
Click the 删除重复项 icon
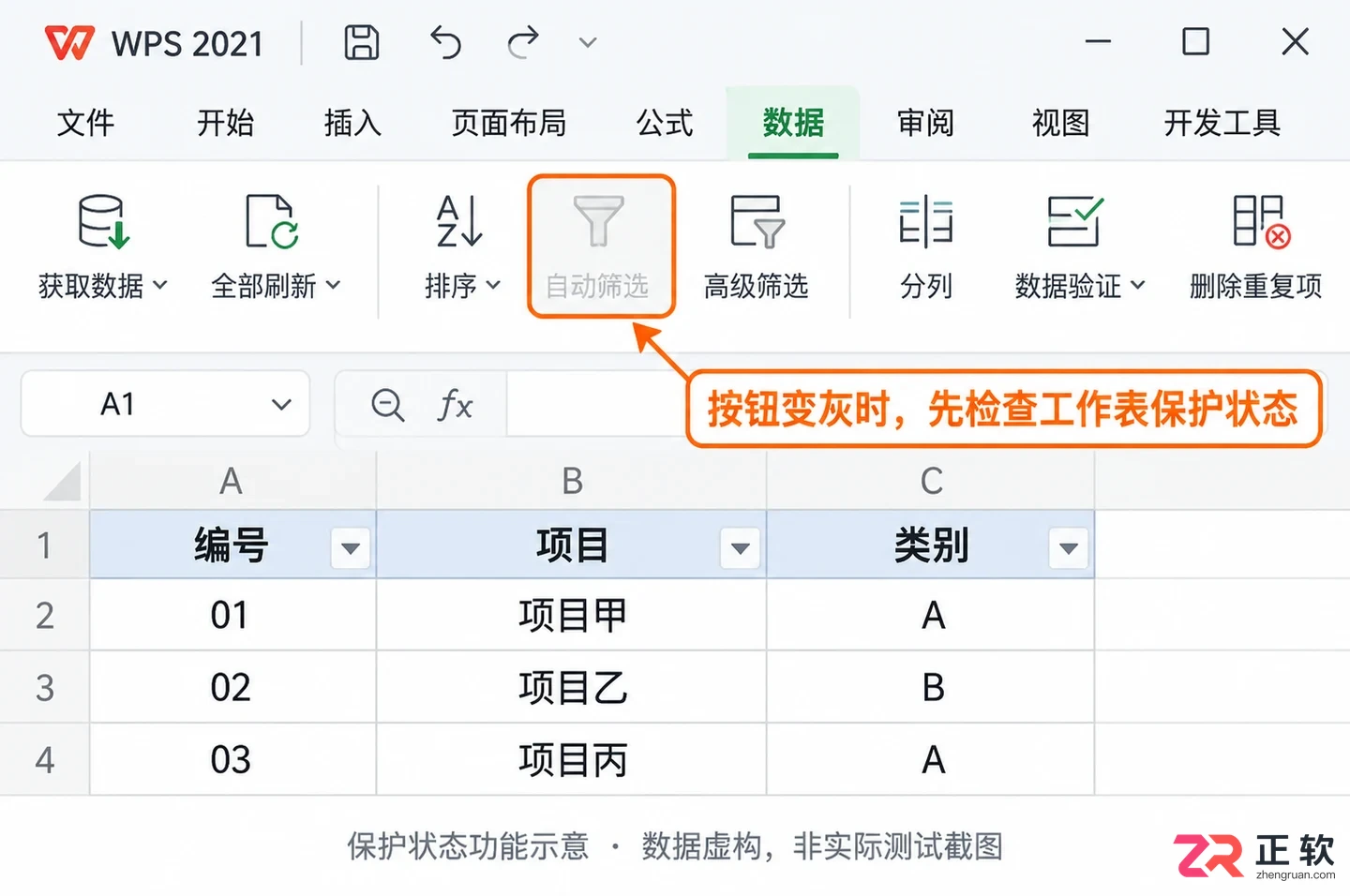pos(1262,222)
